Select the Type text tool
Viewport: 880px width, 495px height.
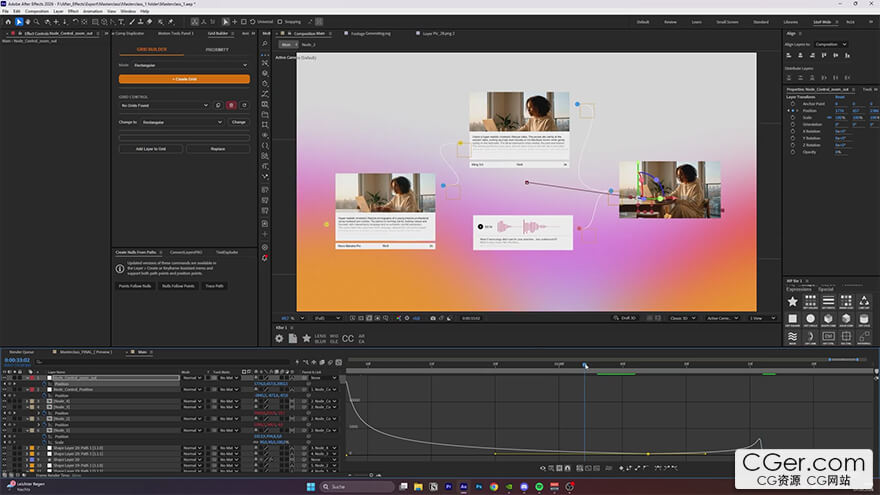coord(121,22)
